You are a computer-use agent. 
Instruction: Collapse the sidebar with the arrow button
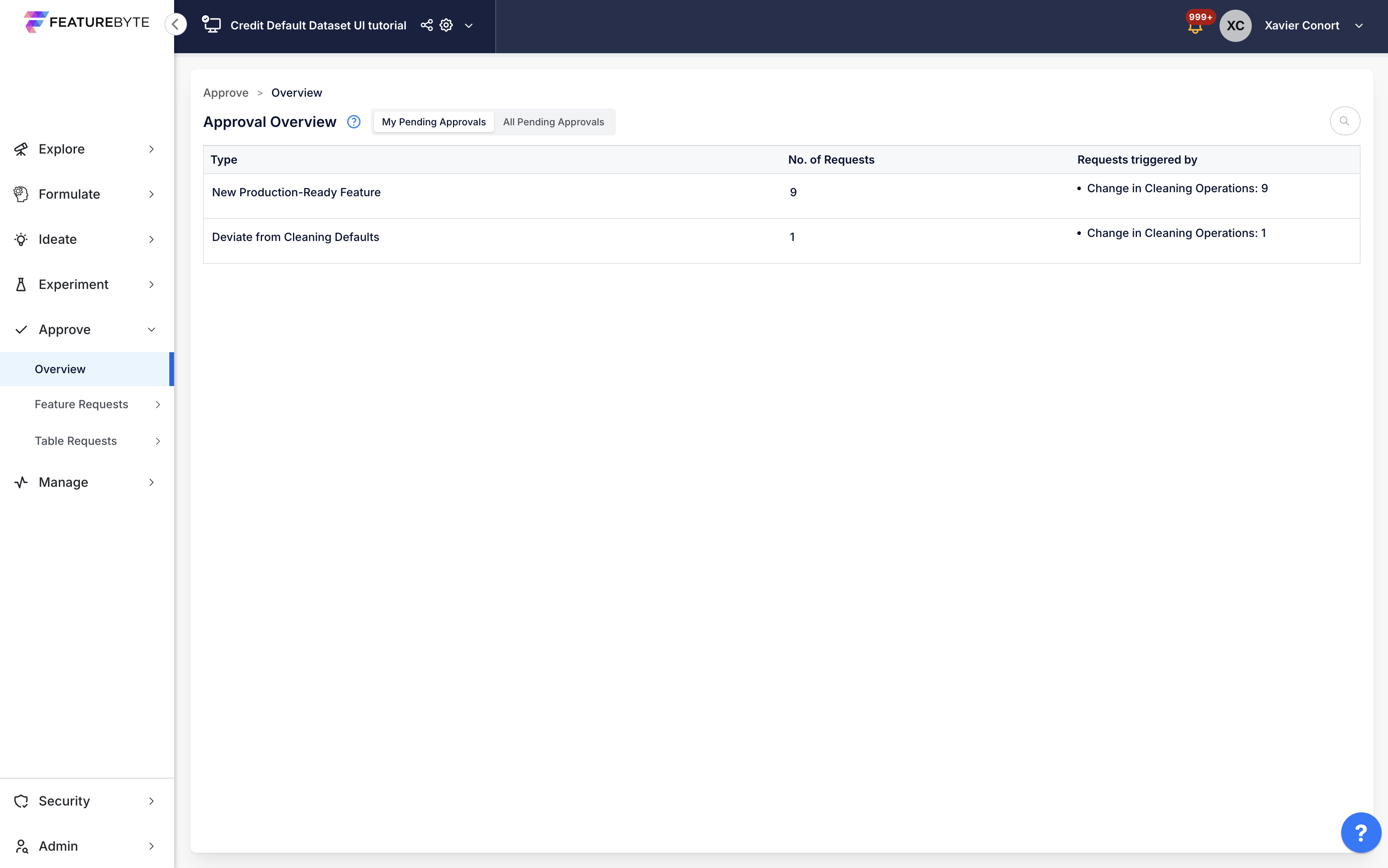pyautogui.click(x=176, y=24)
